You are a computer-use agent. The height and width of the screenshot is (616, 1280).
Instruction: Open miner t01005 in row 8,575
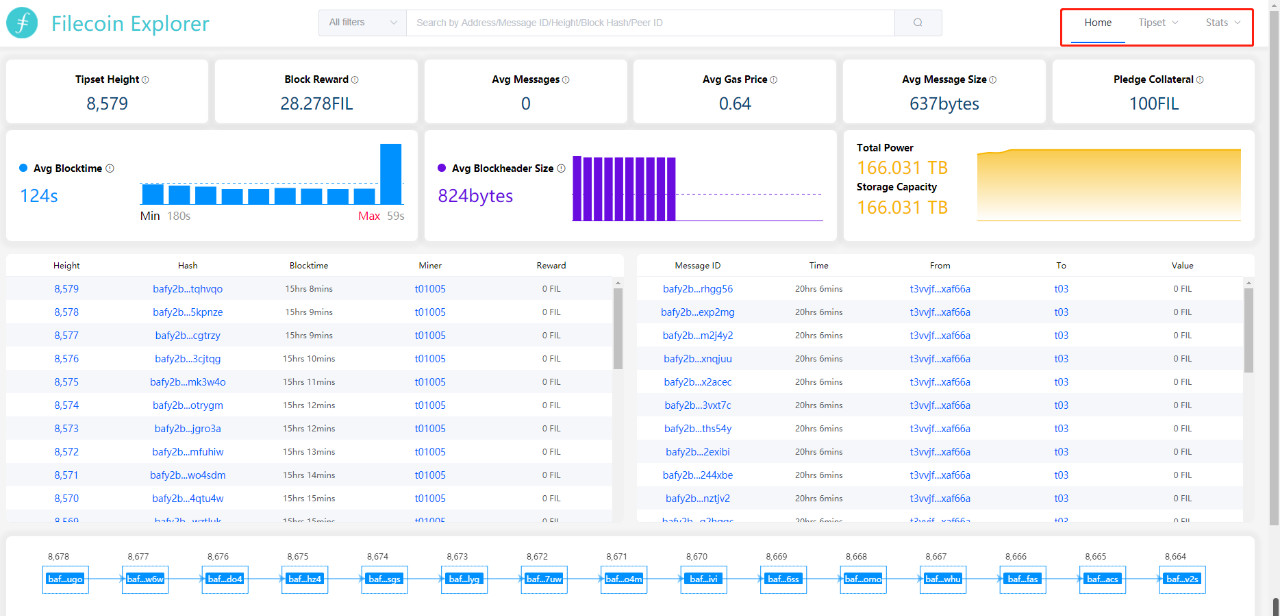pyautogui.click(x=430, y=382)
